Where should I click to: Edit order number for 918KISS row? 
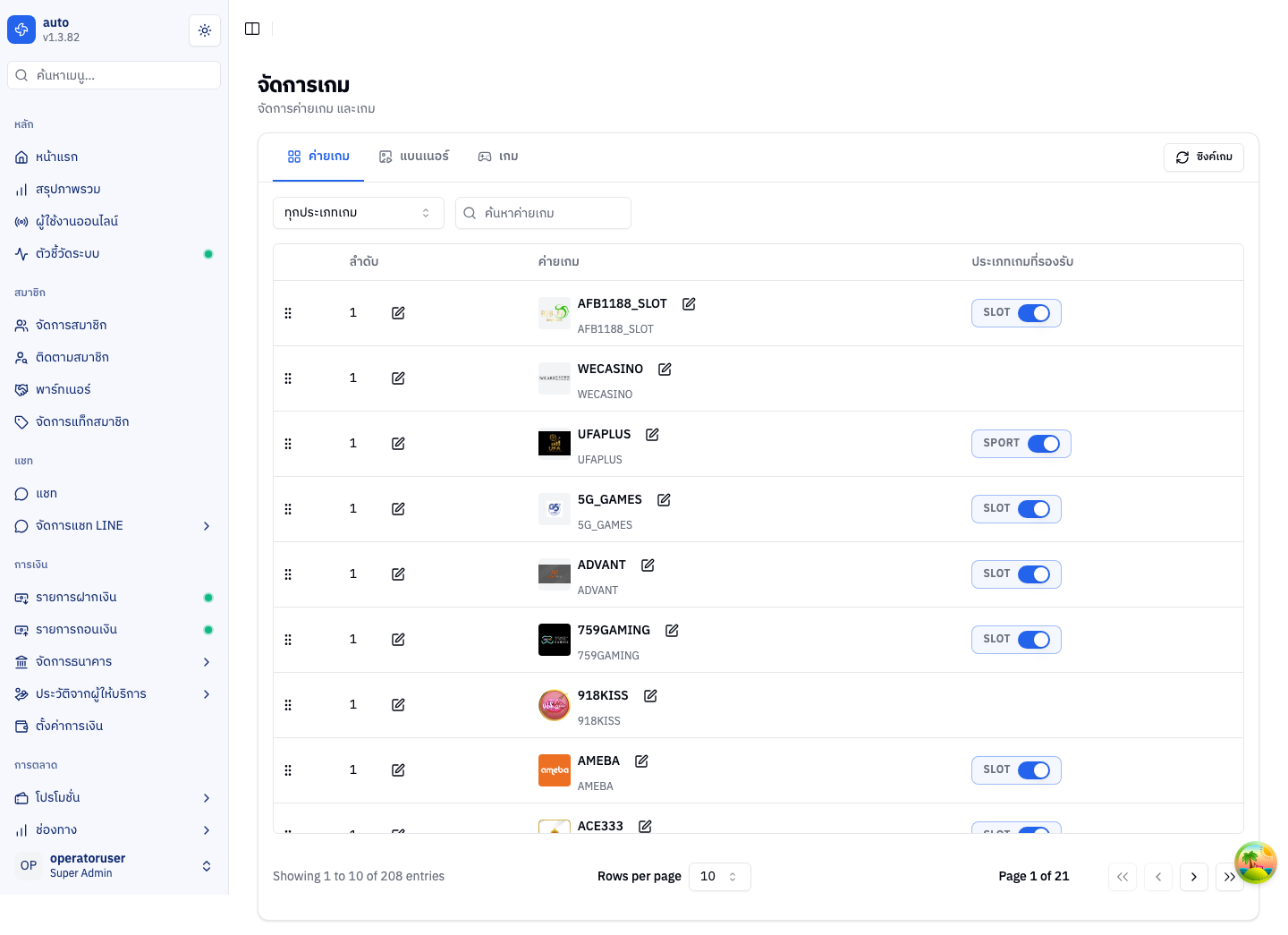[x=398, y=705]
